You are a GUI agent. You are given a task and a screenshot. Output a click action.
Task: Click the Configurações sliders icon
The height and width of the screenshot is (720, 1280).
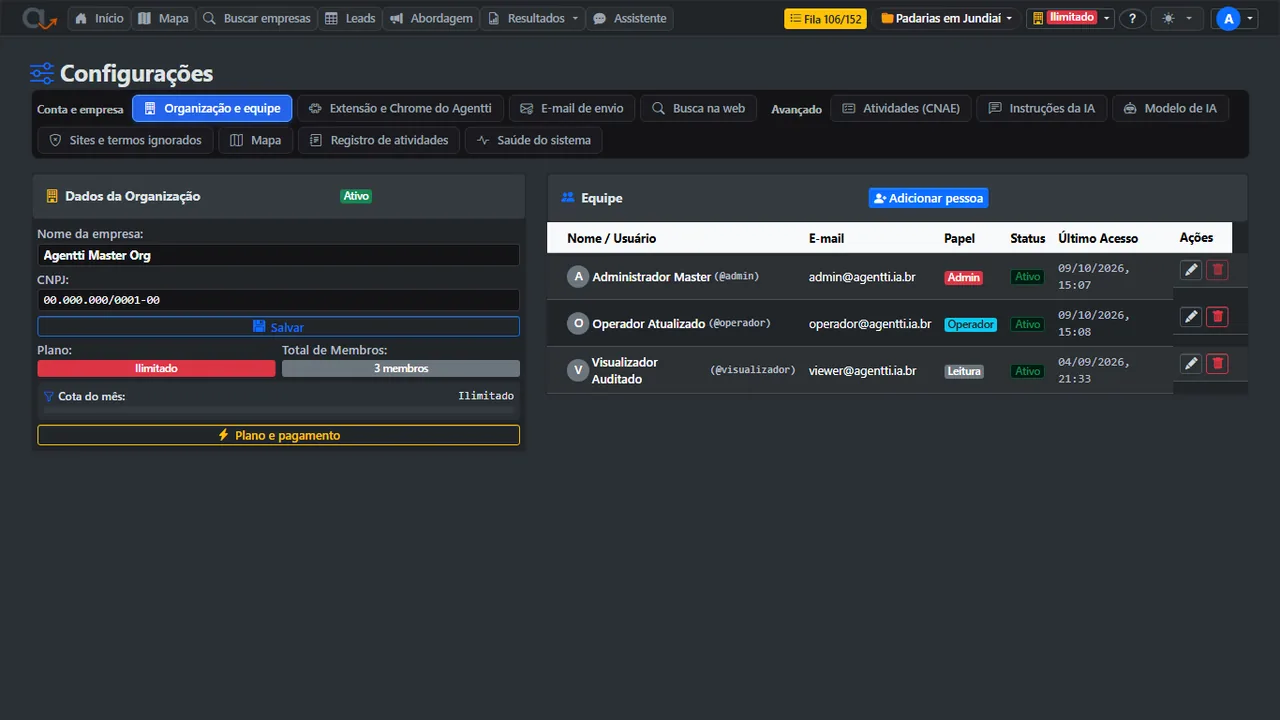[42, 74]
